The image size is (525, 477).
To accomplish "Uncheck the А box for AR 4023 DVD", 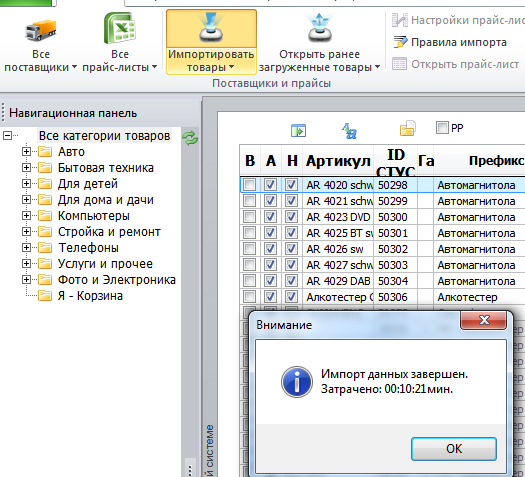I will tap(270, 217).
